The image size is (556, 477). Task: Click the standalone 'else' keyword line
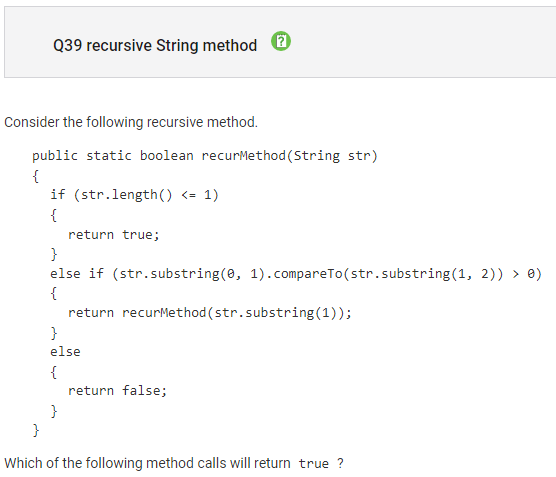coord(65,352)
